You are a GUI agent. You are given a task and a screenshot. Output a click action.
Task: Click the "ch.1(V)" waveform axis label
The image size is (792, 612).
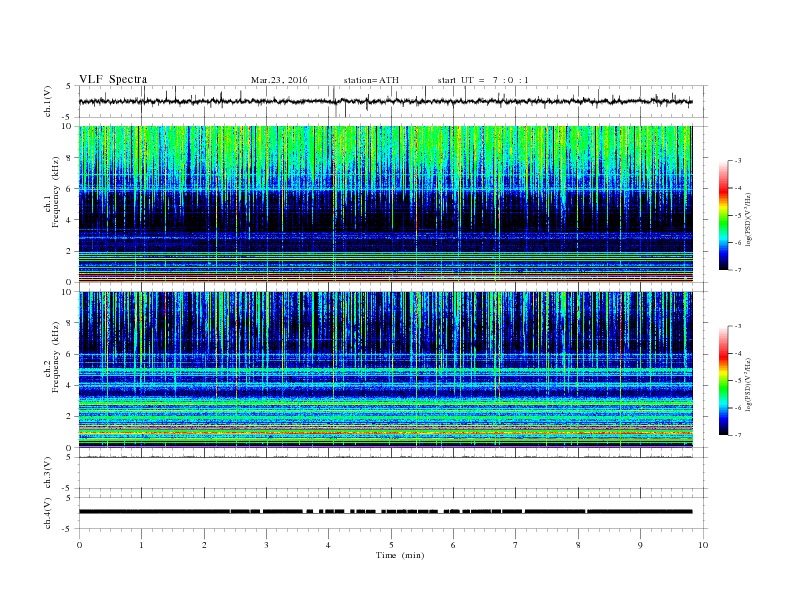48,101
